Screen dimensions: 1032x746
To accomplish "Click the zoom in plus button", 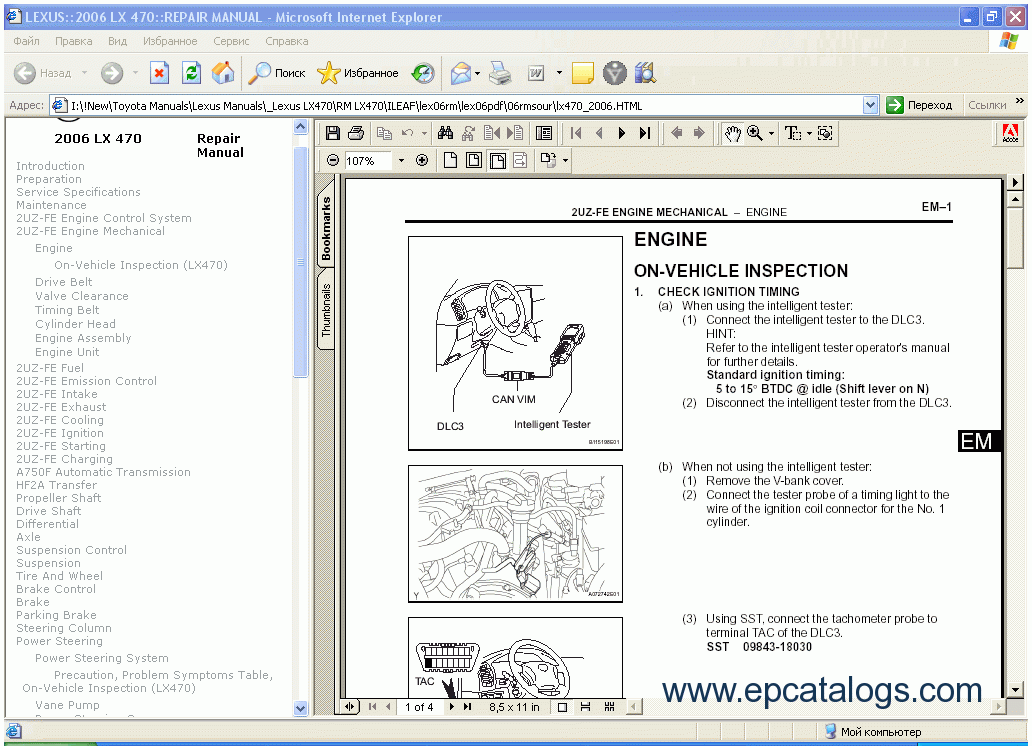I will (423, 160).
